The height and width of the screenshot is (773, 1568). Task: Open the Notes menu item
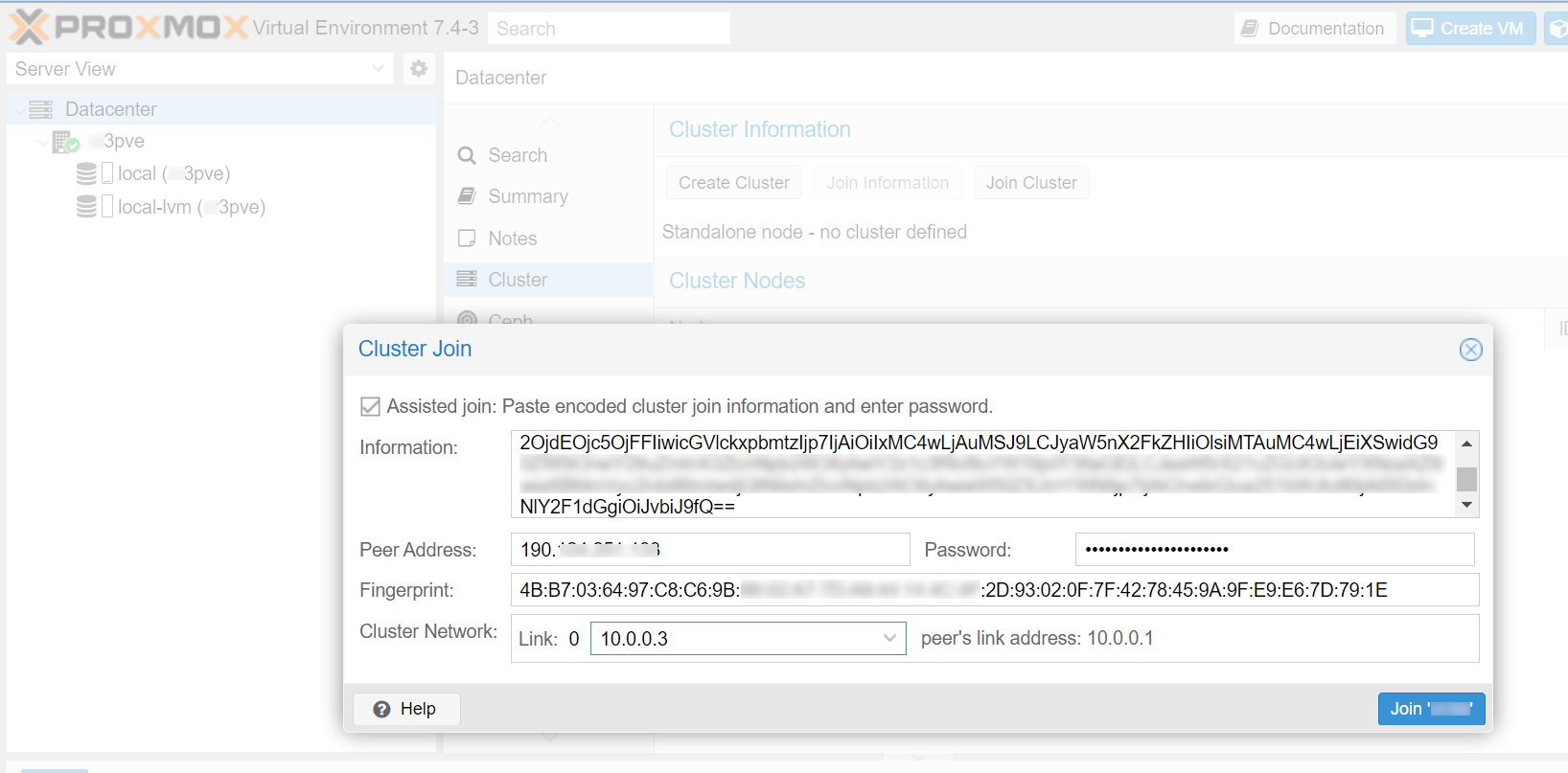click(548, 239)
